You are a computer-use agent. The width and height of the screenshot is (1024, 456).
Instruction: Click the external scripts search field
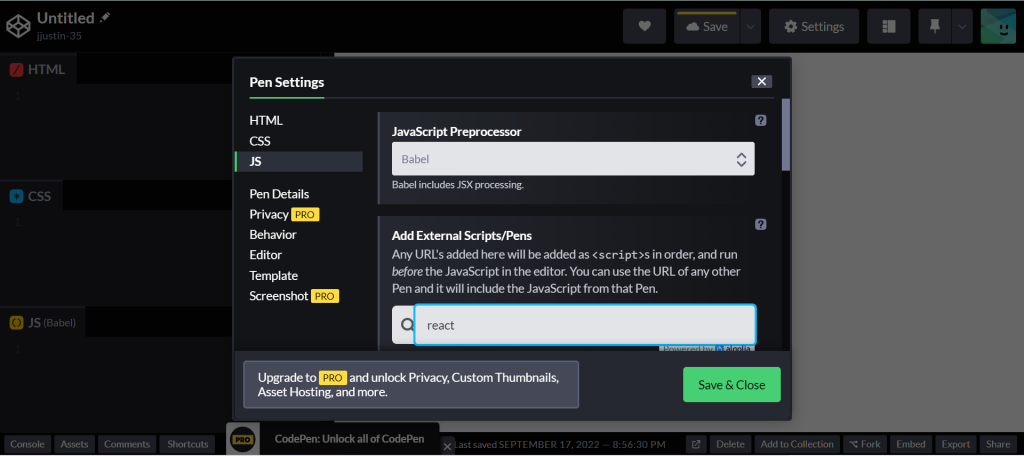click(x=585, y=325)
